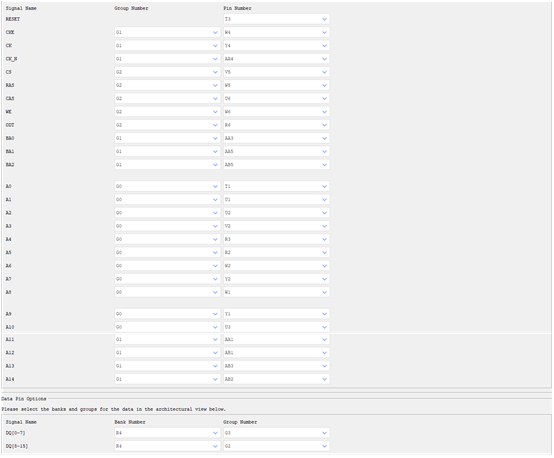Open the A10 Pin Number dropdown
This screenshot has width=554, height=458.
tap(276, 328)
